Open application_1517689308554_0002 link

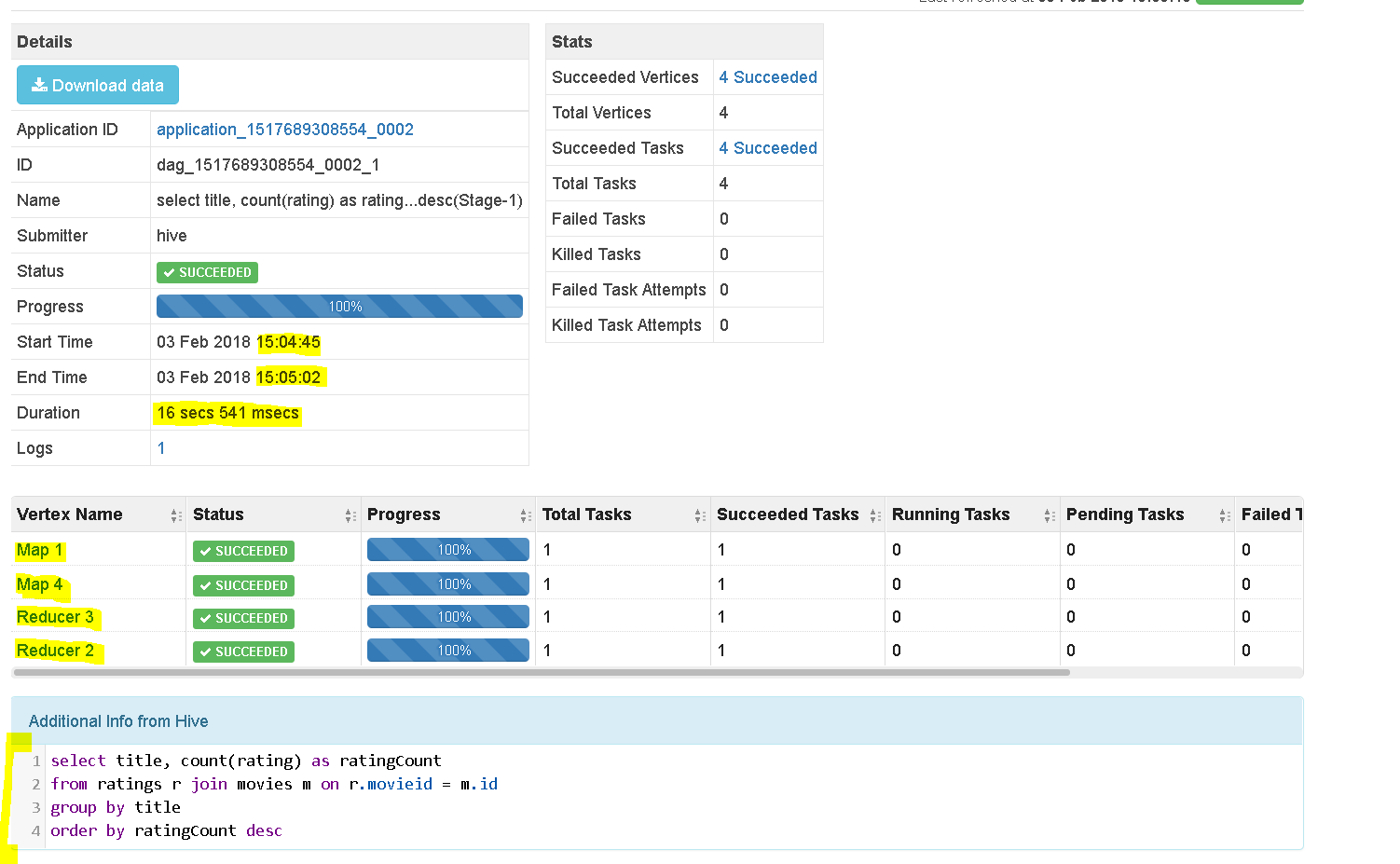point(285,130)
